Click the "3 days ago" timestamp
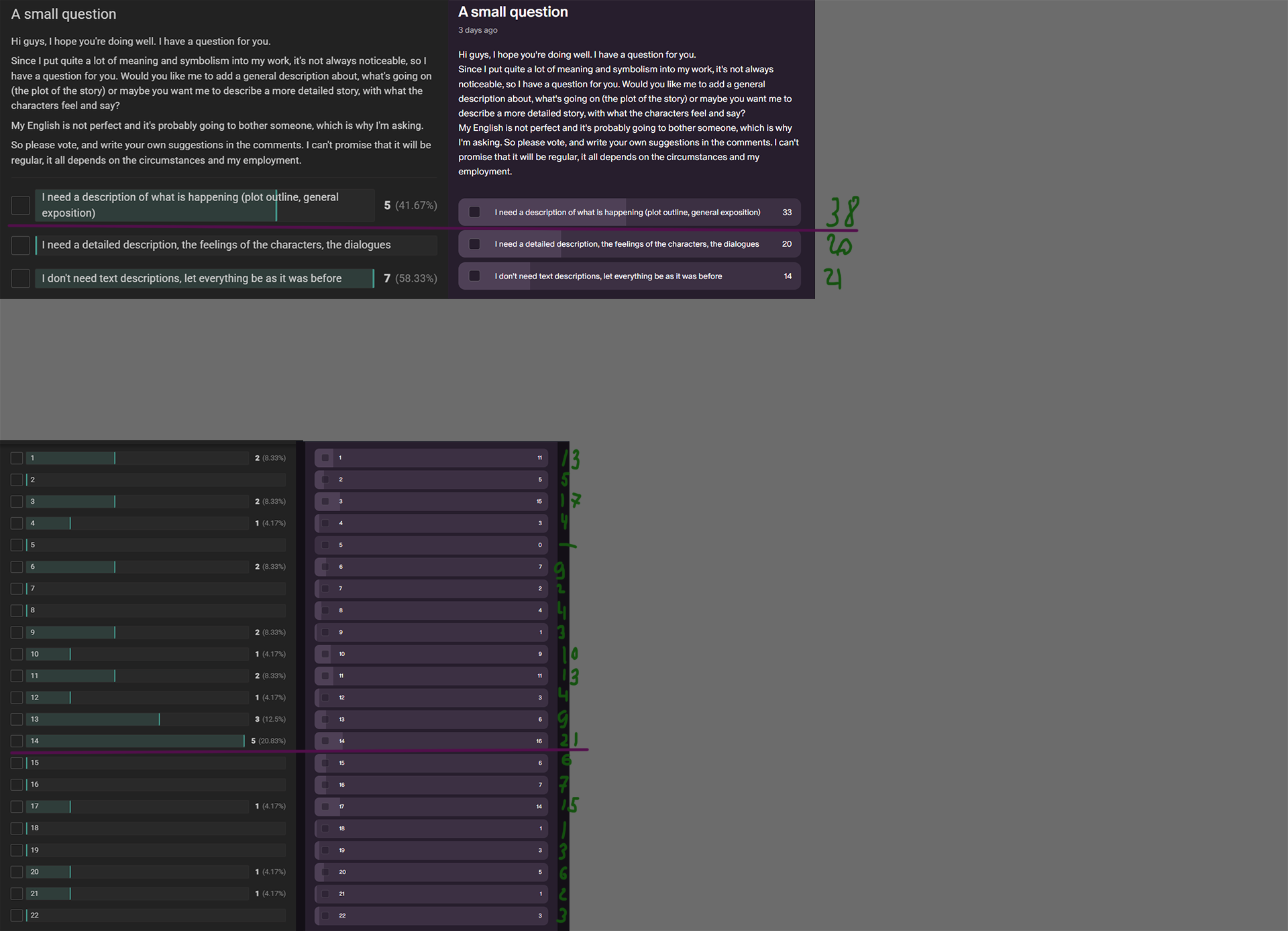Screen dimensions: 1288x931 tap(478, 30)
